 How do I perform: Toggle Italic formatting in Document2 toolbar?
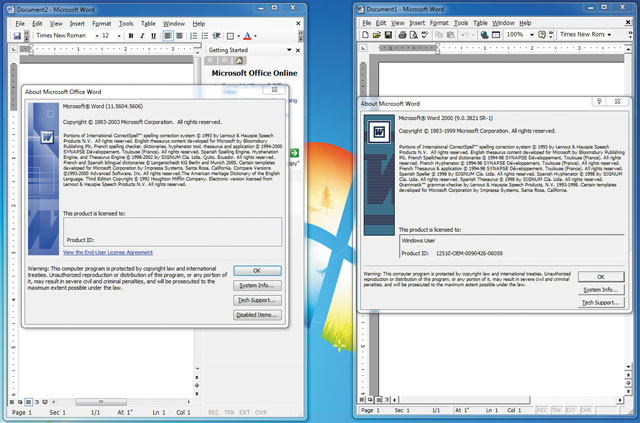(x=142, y=36)
